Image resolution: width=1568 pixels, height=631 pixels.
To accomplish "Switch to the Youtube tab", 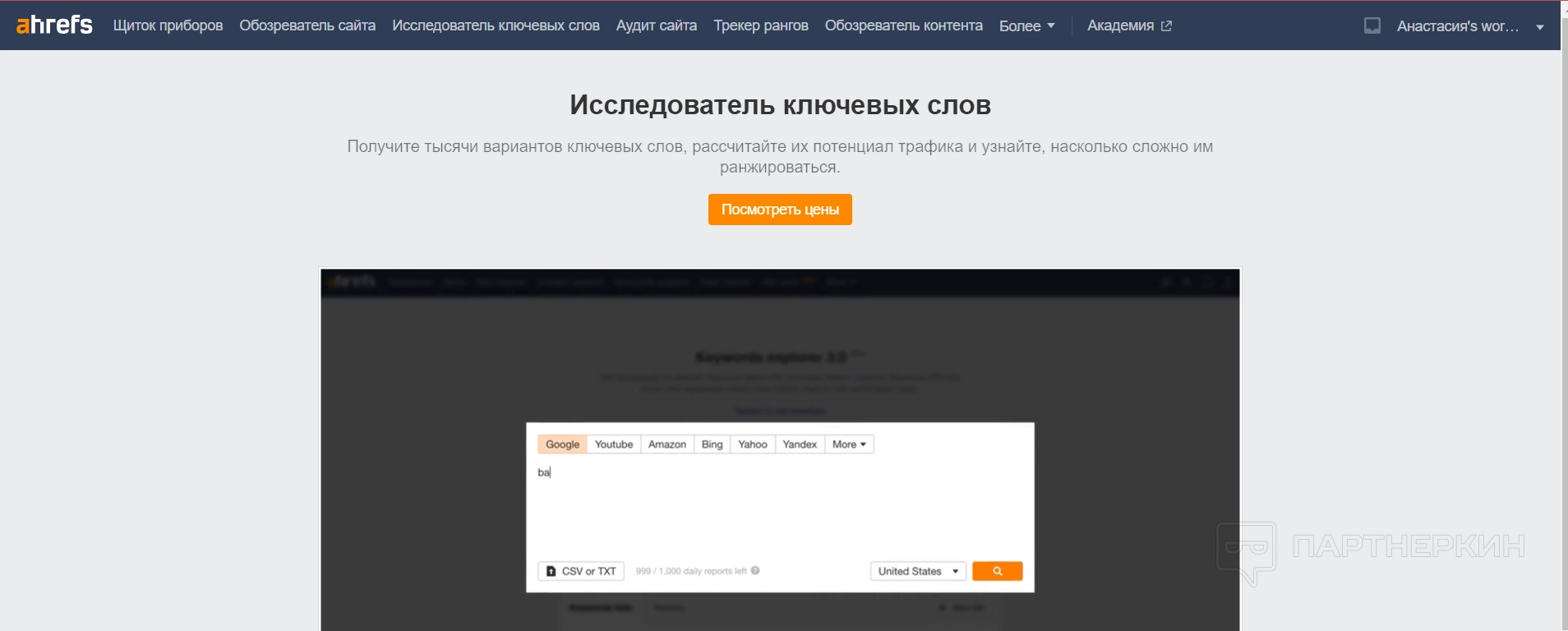I will tap(614, 444).
